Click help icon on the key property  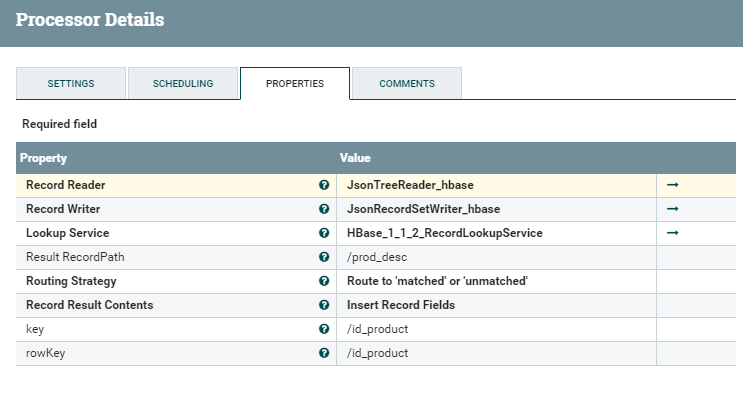point(324,329)
